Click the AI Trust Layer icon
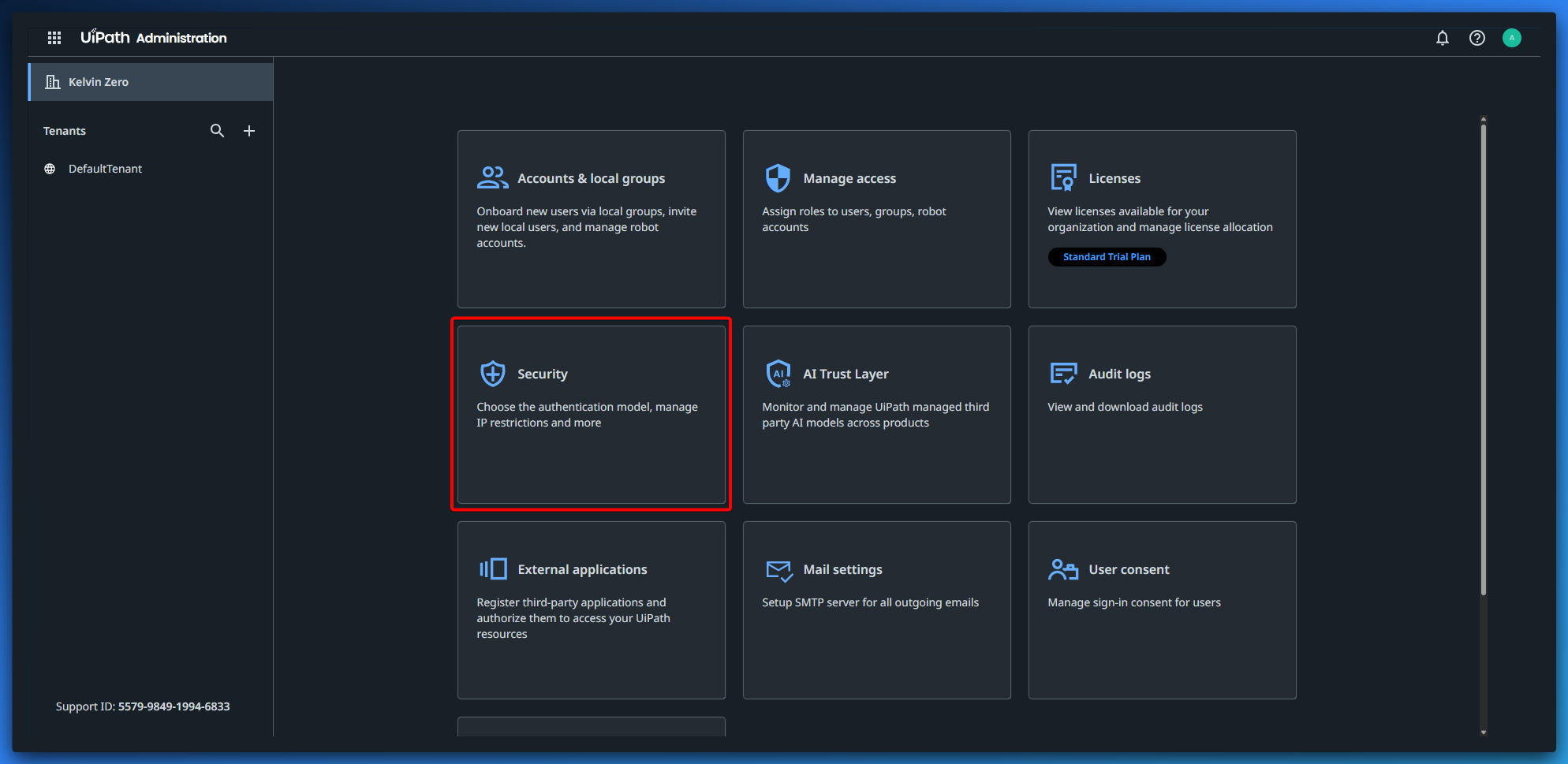 778,374
